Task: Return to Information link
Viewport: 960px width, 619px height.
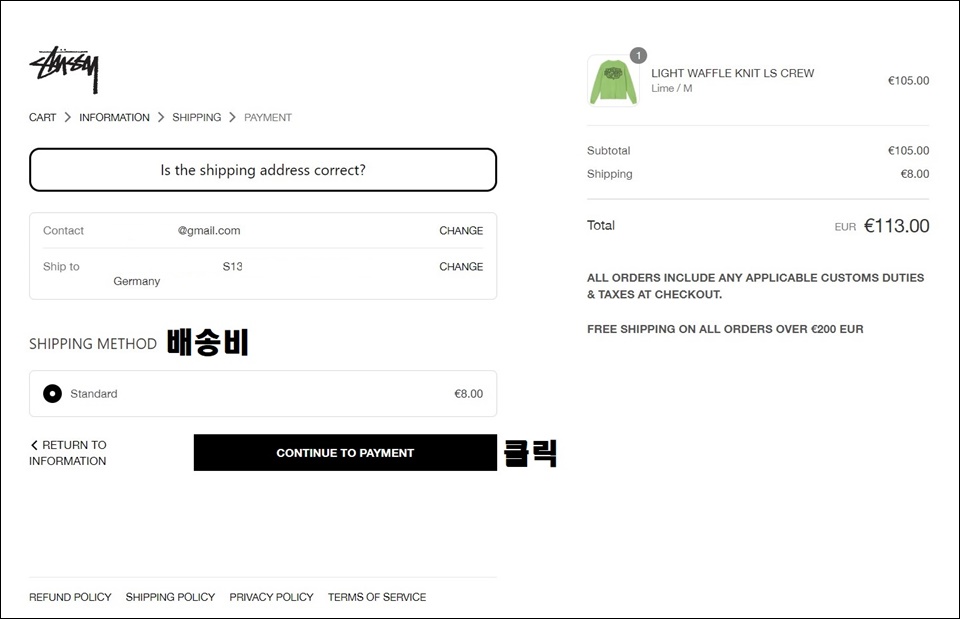Action: point(68,452)
